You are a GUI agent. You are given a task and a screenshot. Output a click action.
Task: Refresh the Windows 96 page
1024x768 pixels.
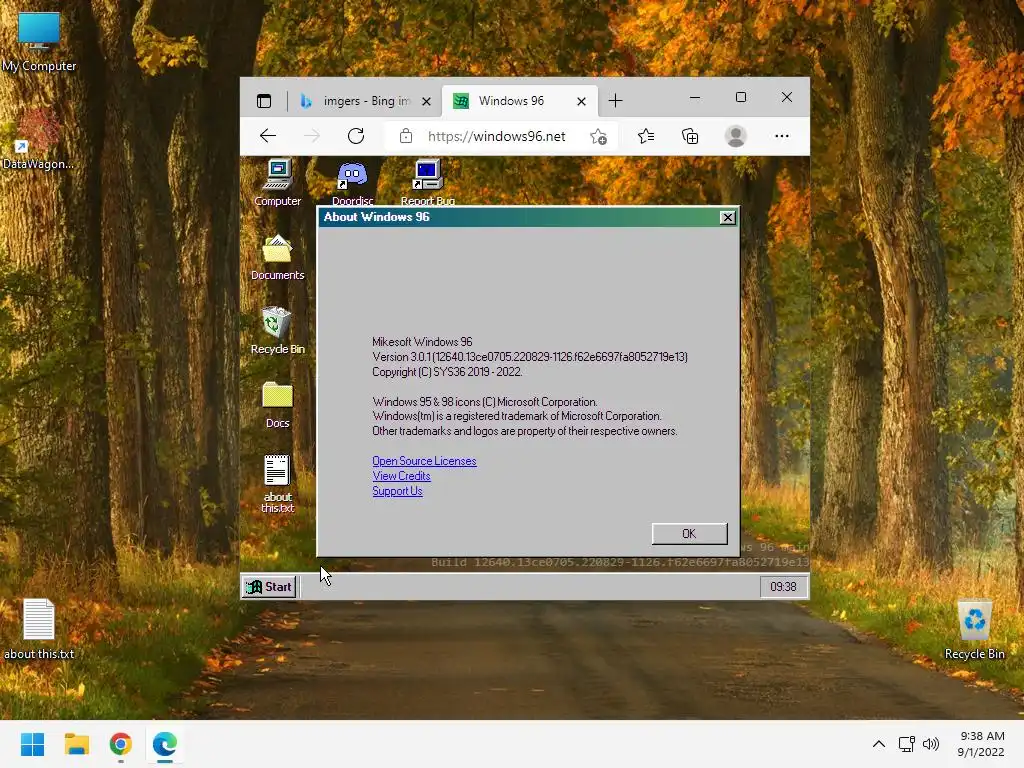click(x=356, y=136)
